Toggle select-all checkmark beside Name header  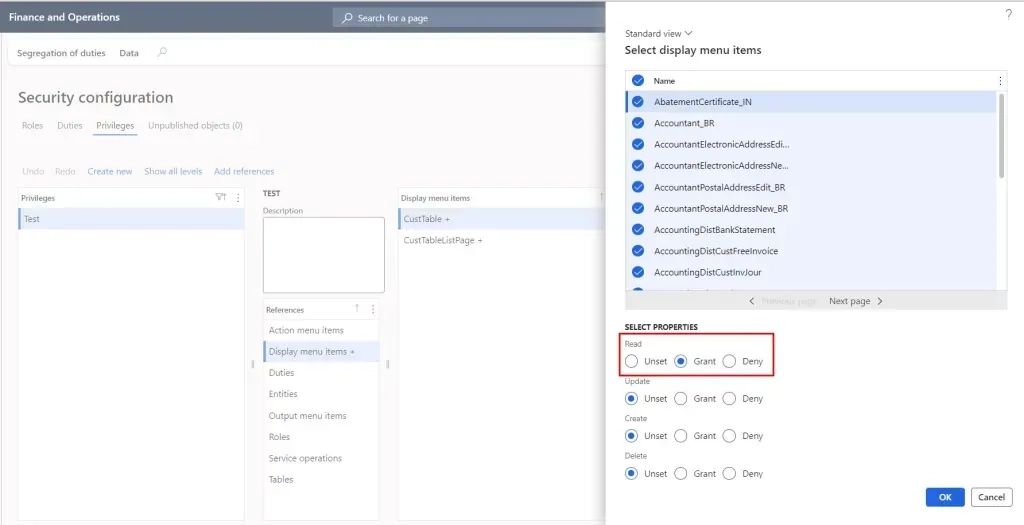(638, 81)
